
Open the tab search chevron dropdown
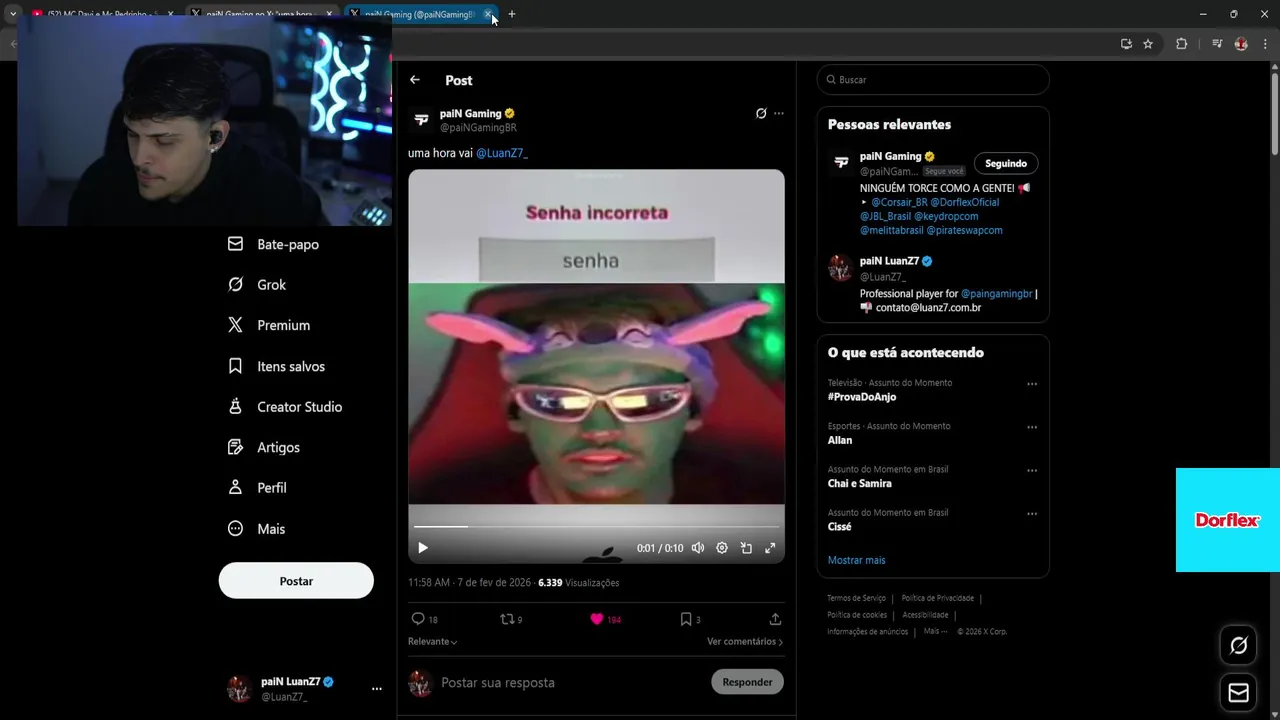click(13, 14)
